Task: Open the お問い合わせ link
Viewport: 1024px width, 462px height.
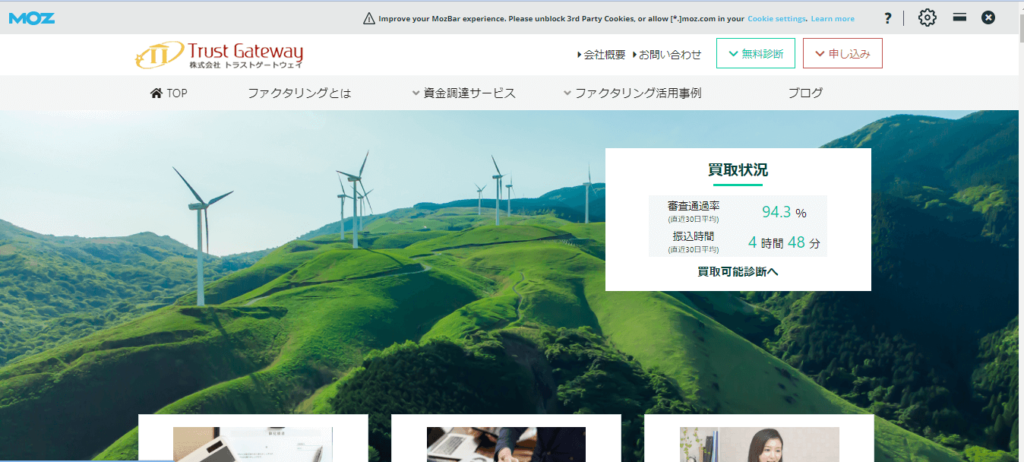Action: [670, 54]
